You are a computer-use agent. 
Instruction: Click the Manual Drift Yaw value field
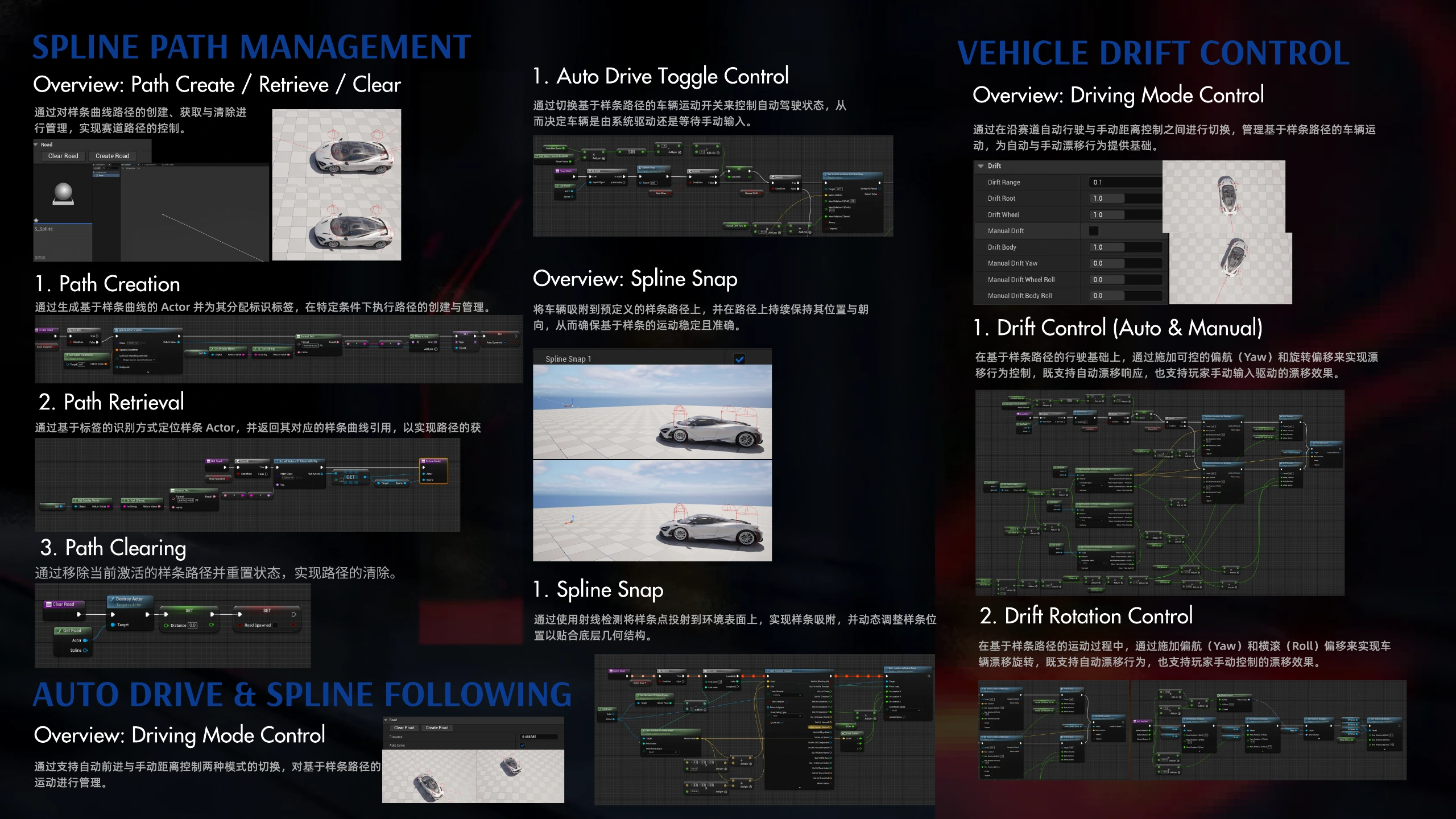[1125, 263]
